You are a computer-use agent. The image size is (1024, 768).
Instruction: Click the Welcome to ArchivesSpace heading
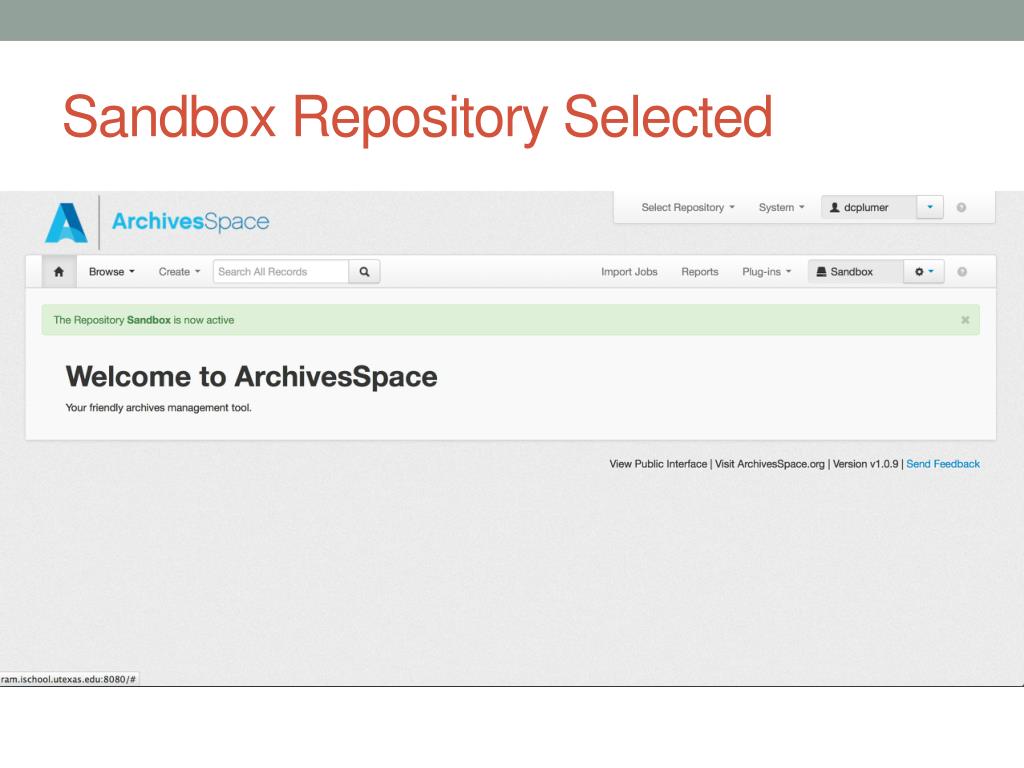(251, 377)
